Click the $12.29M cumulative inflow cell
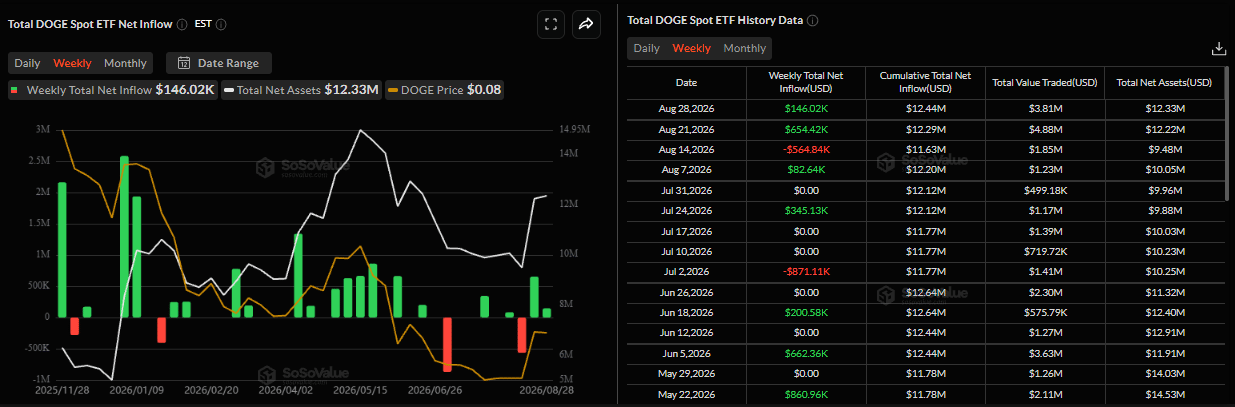Image resolution: width=1235 pixels, height=407 pixels. tap(925, 129)
